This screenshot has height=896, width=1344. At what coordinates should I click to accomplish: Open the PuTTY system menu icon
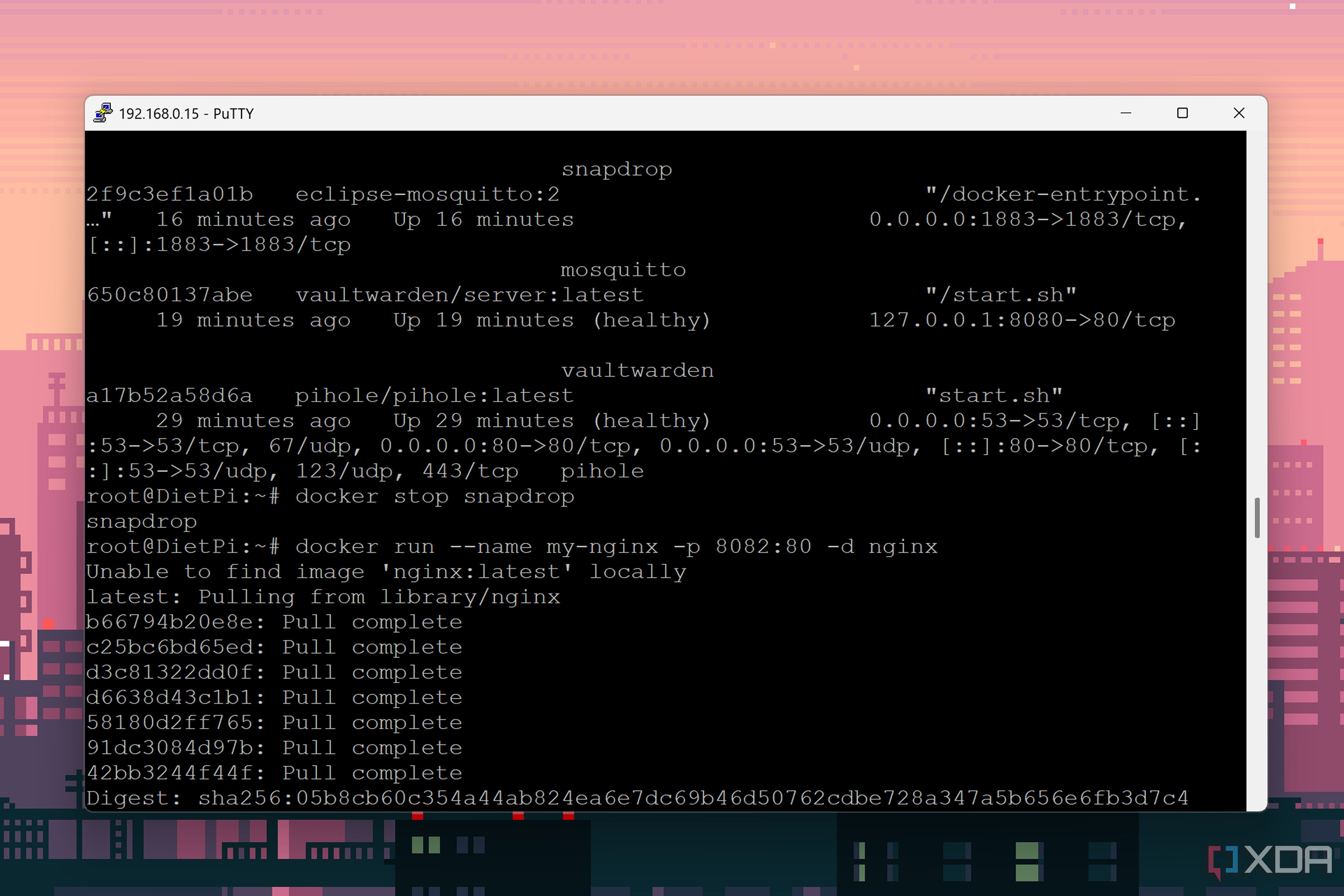click(103, 113)
